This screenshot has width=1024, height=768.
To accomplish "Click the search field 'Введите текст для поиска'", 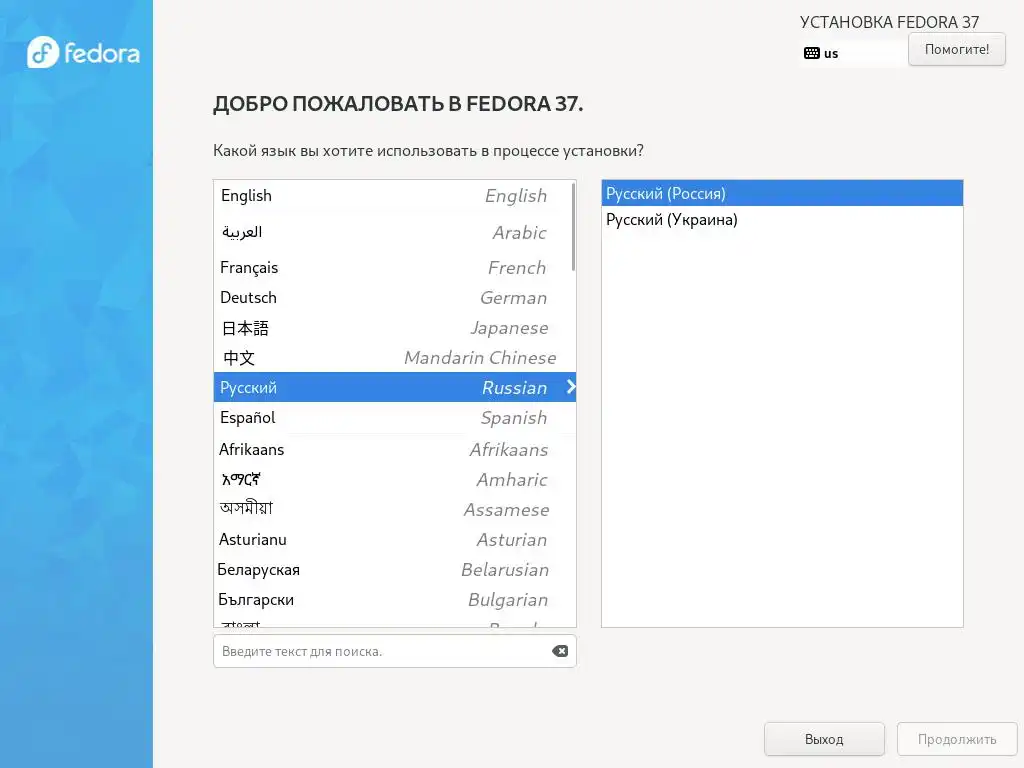I will pos(394,651).
